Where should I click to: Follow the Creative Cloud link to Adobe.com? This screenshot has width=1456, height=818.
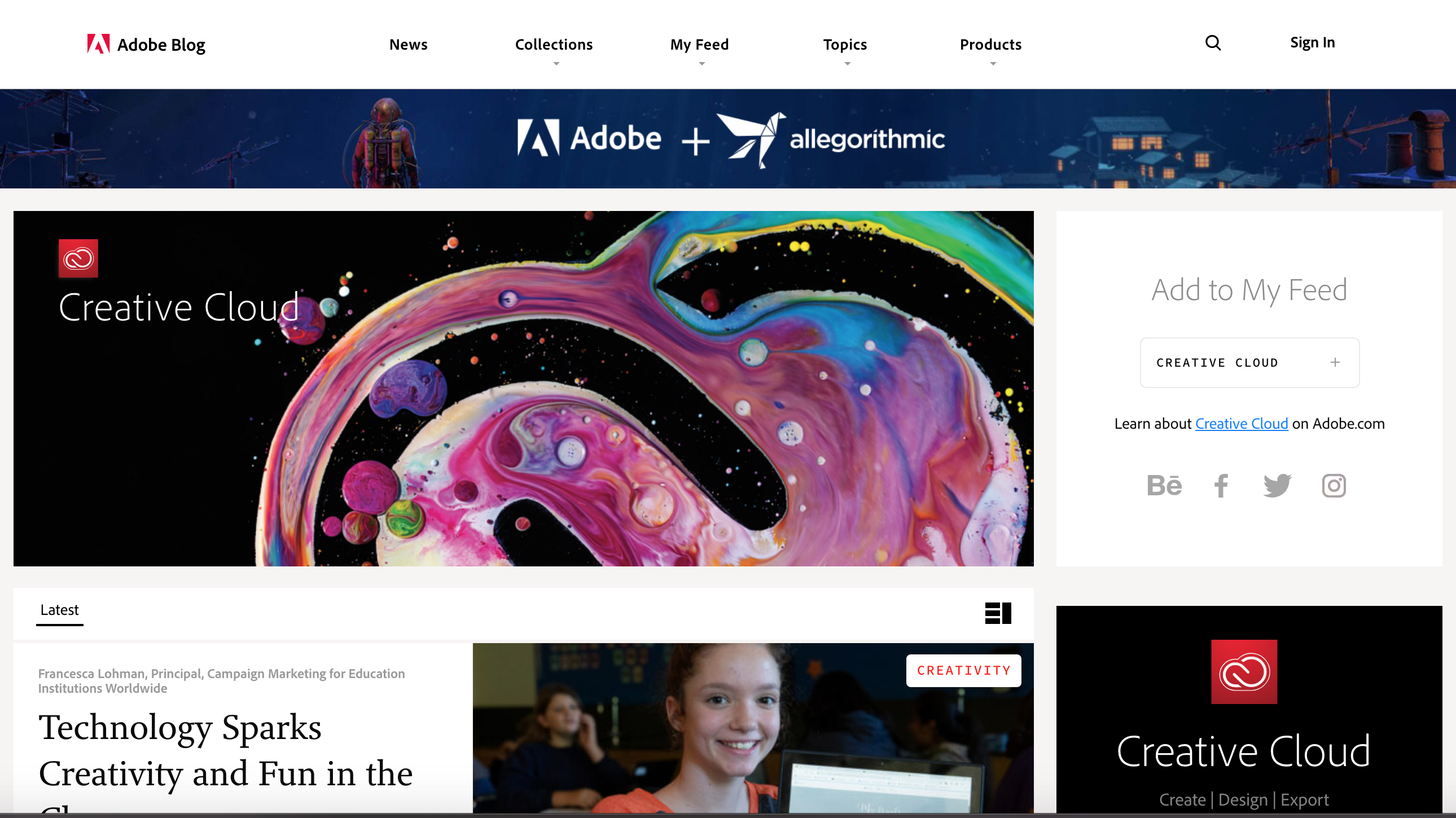tap(1242, 424)
